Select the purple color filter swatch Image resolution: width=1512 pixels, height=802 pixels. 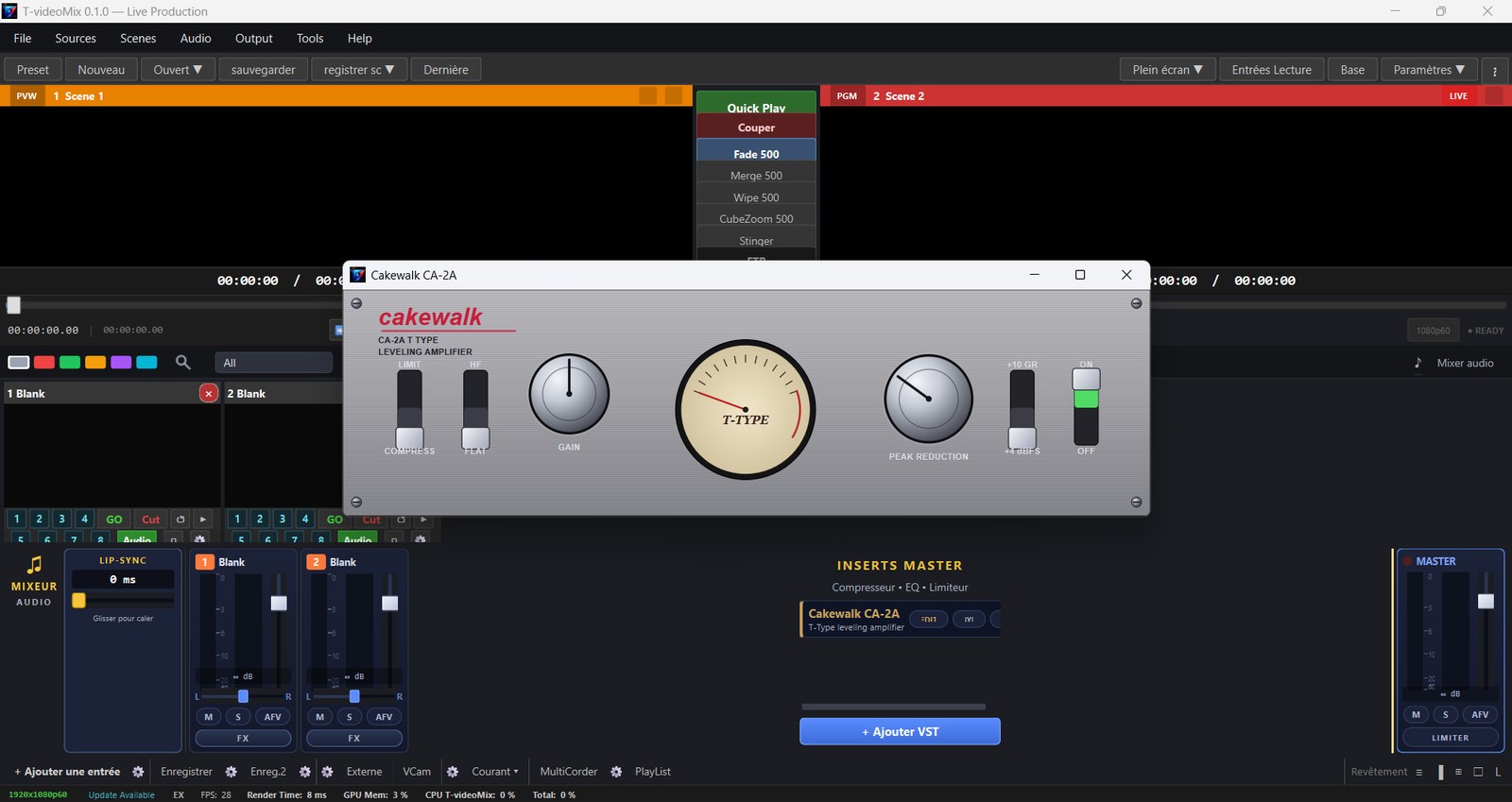121,362
